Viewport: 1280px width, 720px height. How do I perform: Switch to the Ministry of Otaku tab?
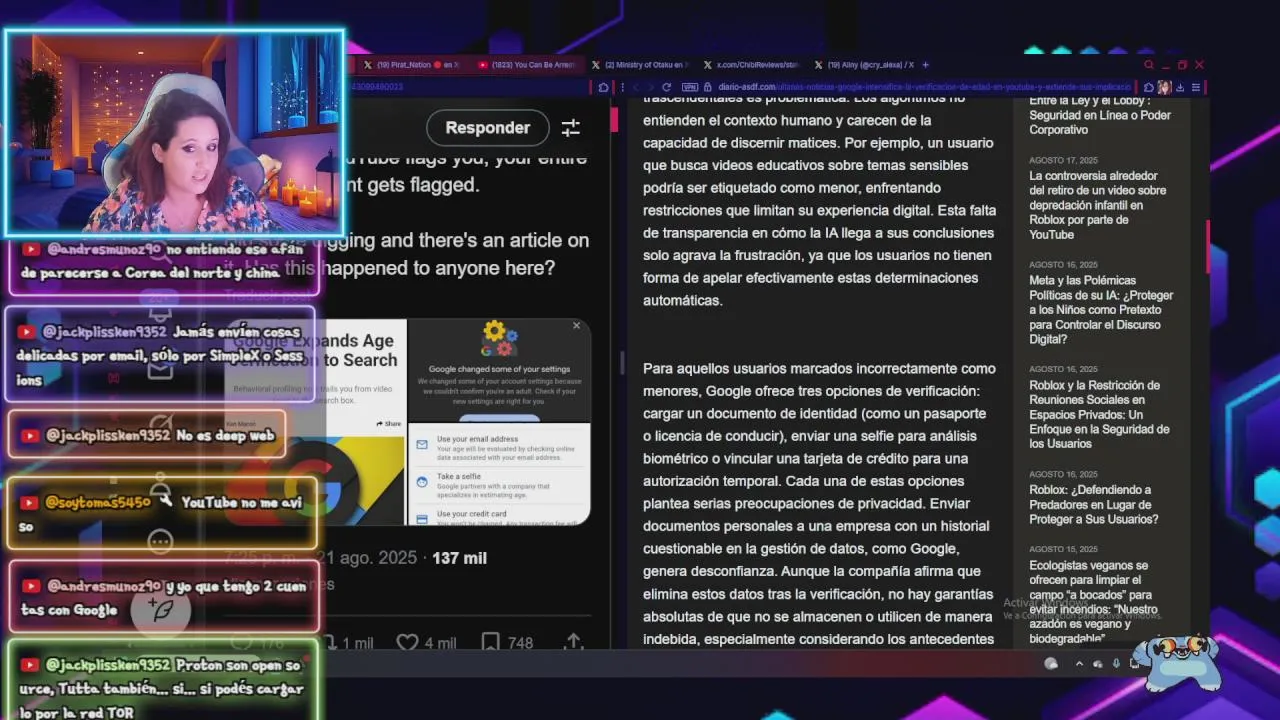641,65
